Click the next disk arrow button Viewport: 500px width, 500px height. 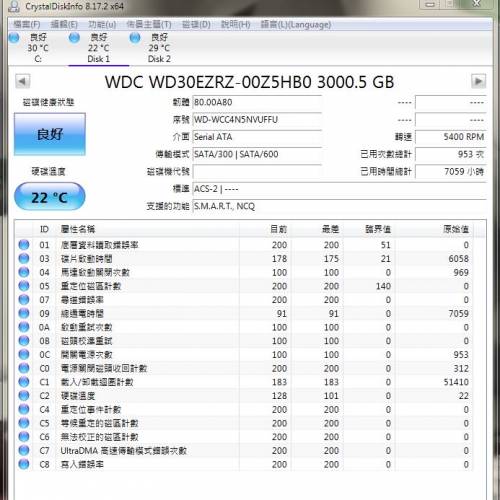click(478, 81)
